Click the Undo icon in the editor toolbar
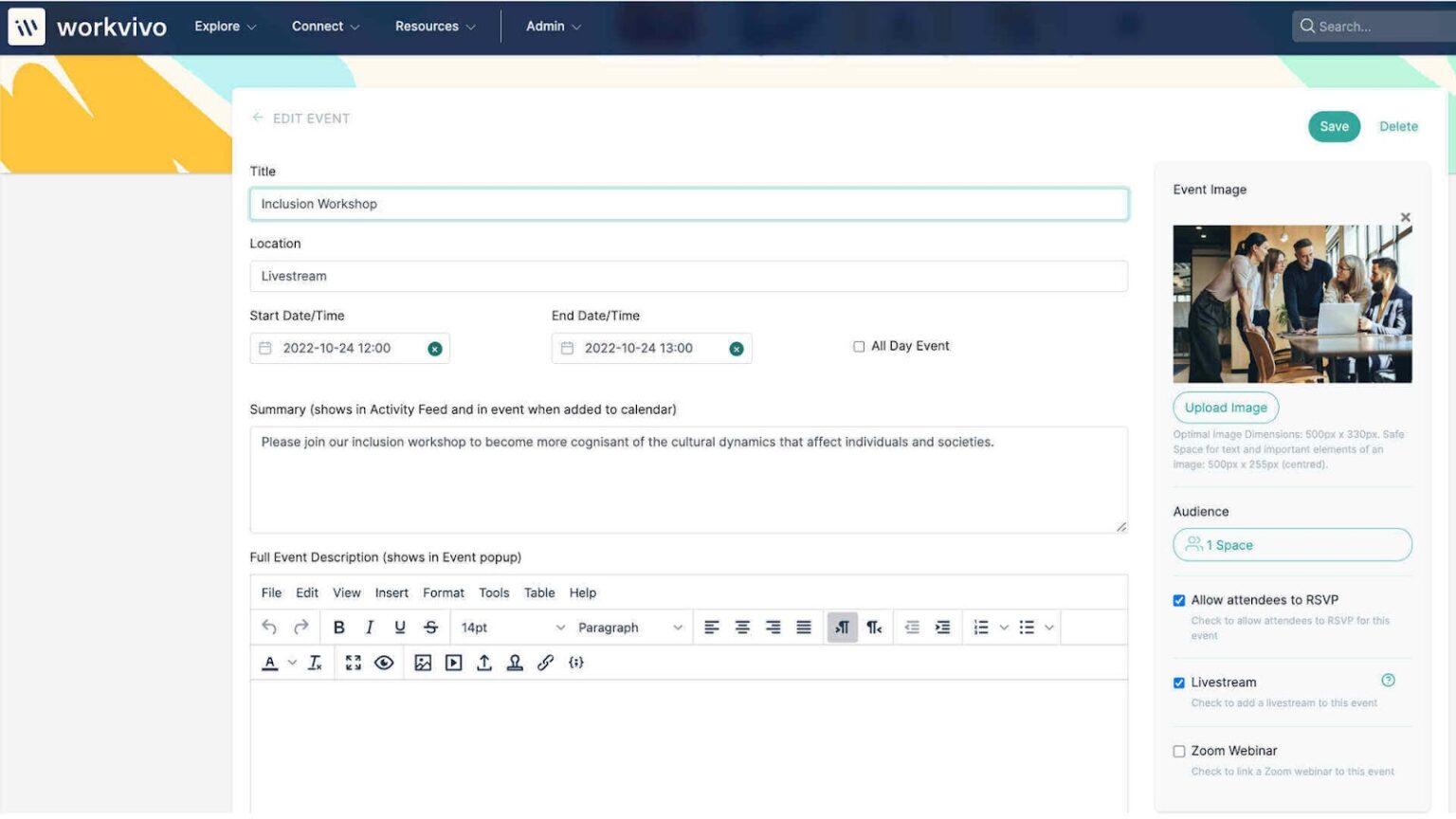 point(269,627)
